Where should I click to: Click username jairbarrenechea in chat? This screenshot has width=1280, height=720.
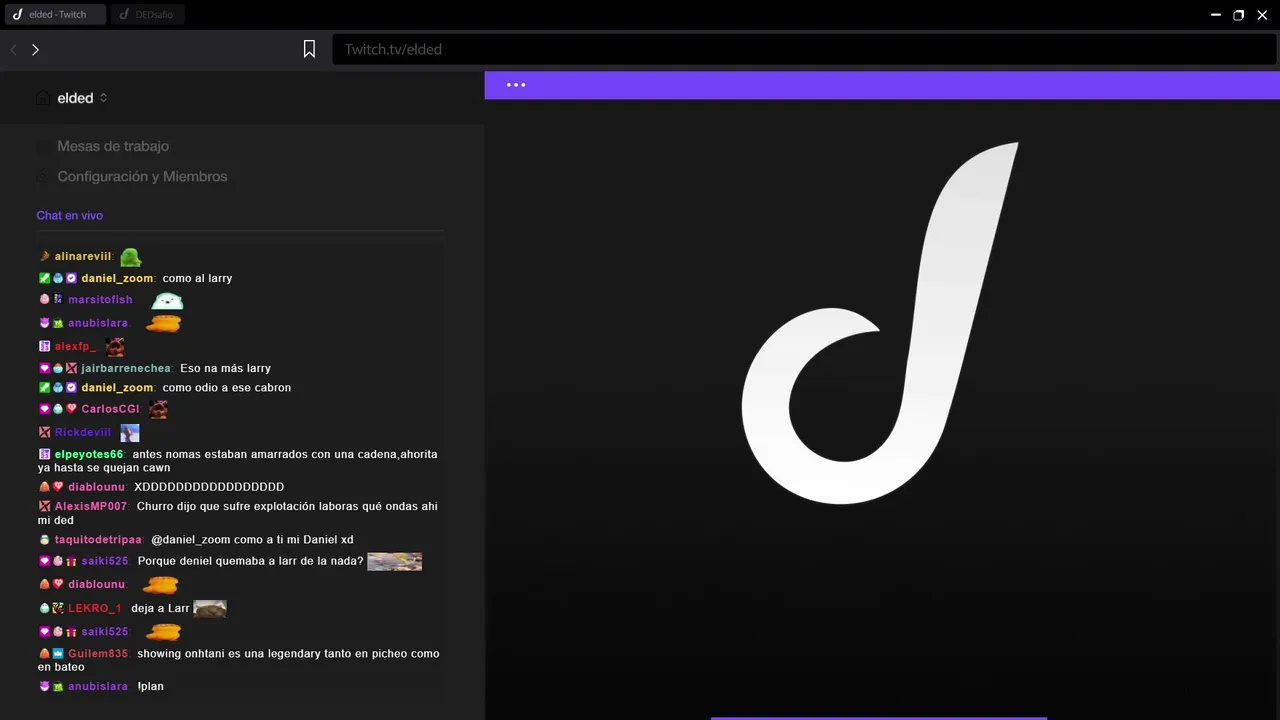point(126,368)
